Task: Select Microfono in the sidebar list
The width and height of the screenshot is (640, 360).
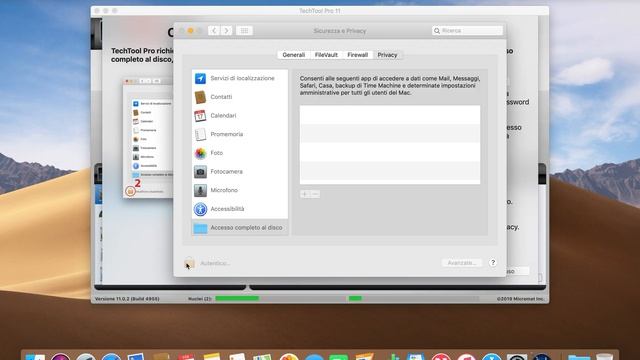Action: point(240,190)
